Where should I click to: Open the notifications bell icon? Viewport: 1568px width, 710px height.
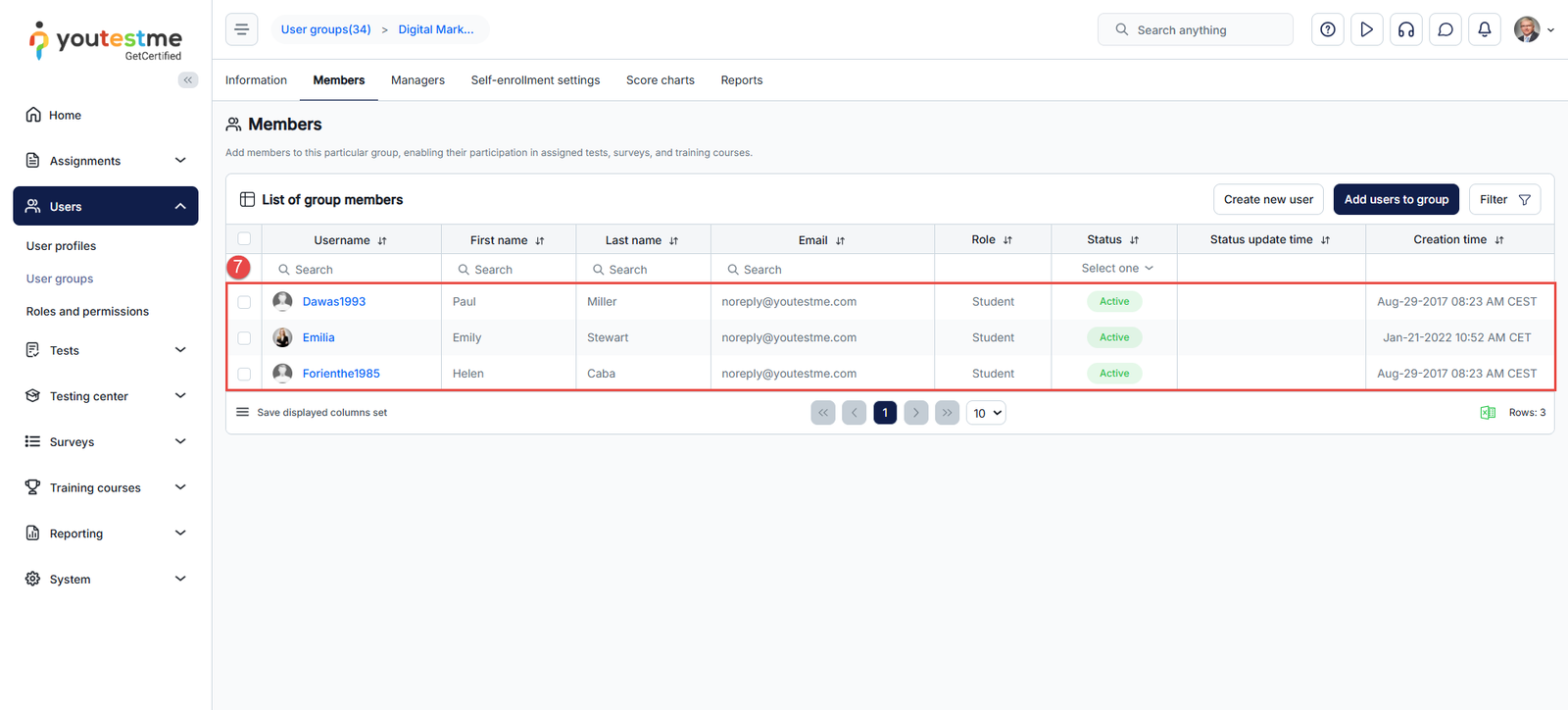pos(1484,29)
